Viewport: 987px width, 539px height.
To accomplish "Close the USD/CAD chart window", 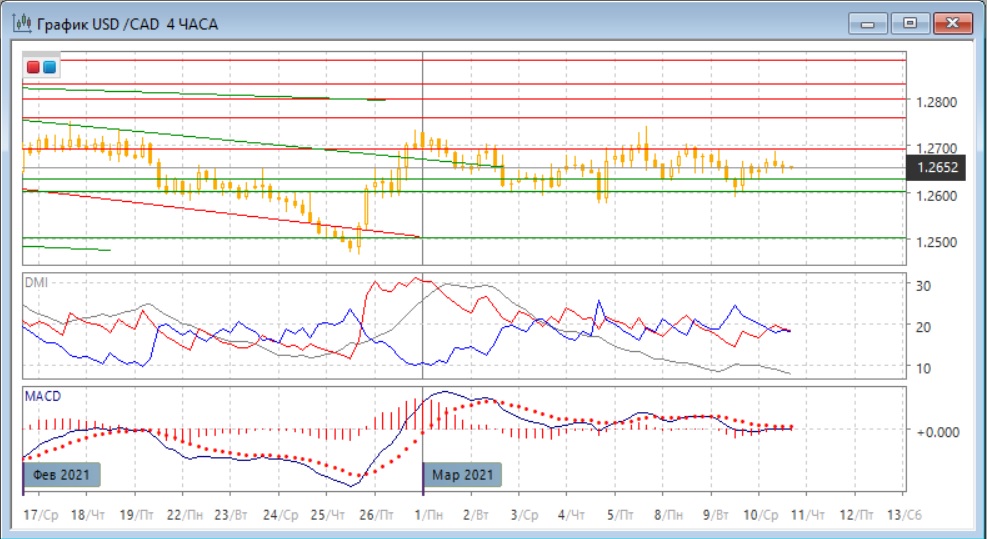I will pos(950,23).
